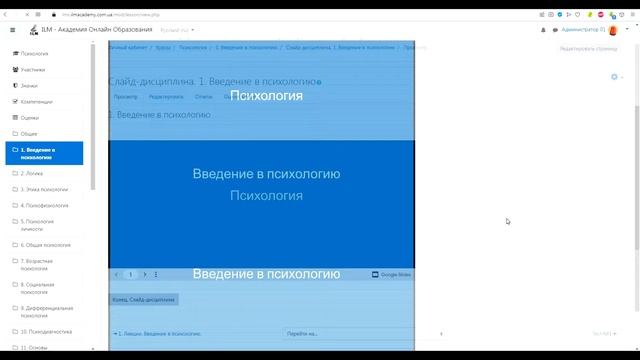This screenshot has height=360, width=640.
Task: Open the Google Slides logo link
Action: [x=391, y=275]
